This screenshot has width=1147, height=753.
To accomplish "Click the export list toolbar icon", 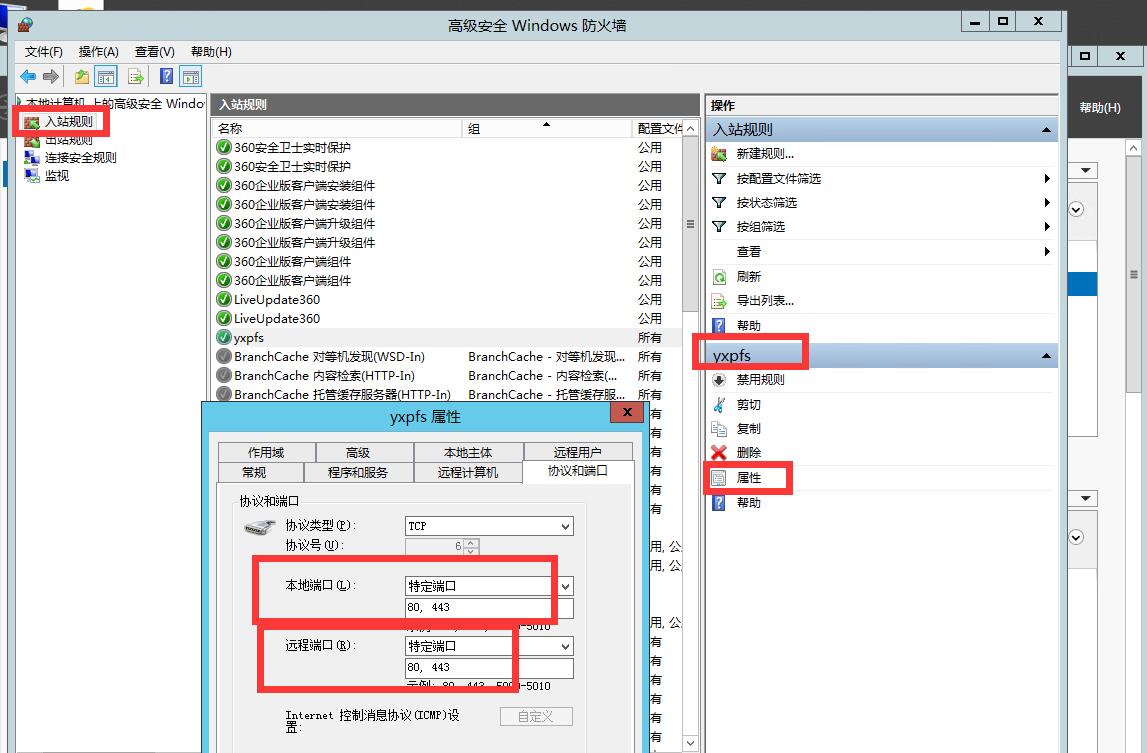I will pyautogui.click(x=135, y=76).
